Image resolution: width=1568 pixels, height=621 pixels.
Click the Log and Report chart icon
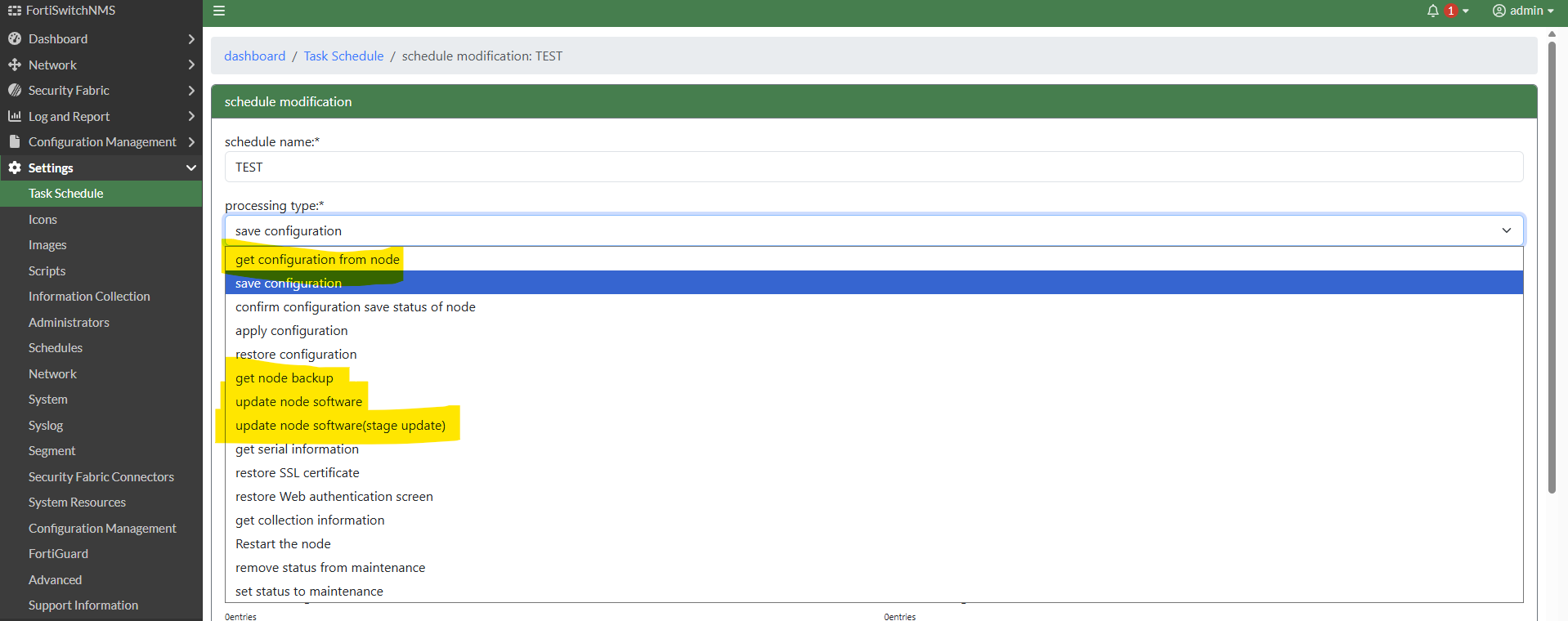point(15,116)
